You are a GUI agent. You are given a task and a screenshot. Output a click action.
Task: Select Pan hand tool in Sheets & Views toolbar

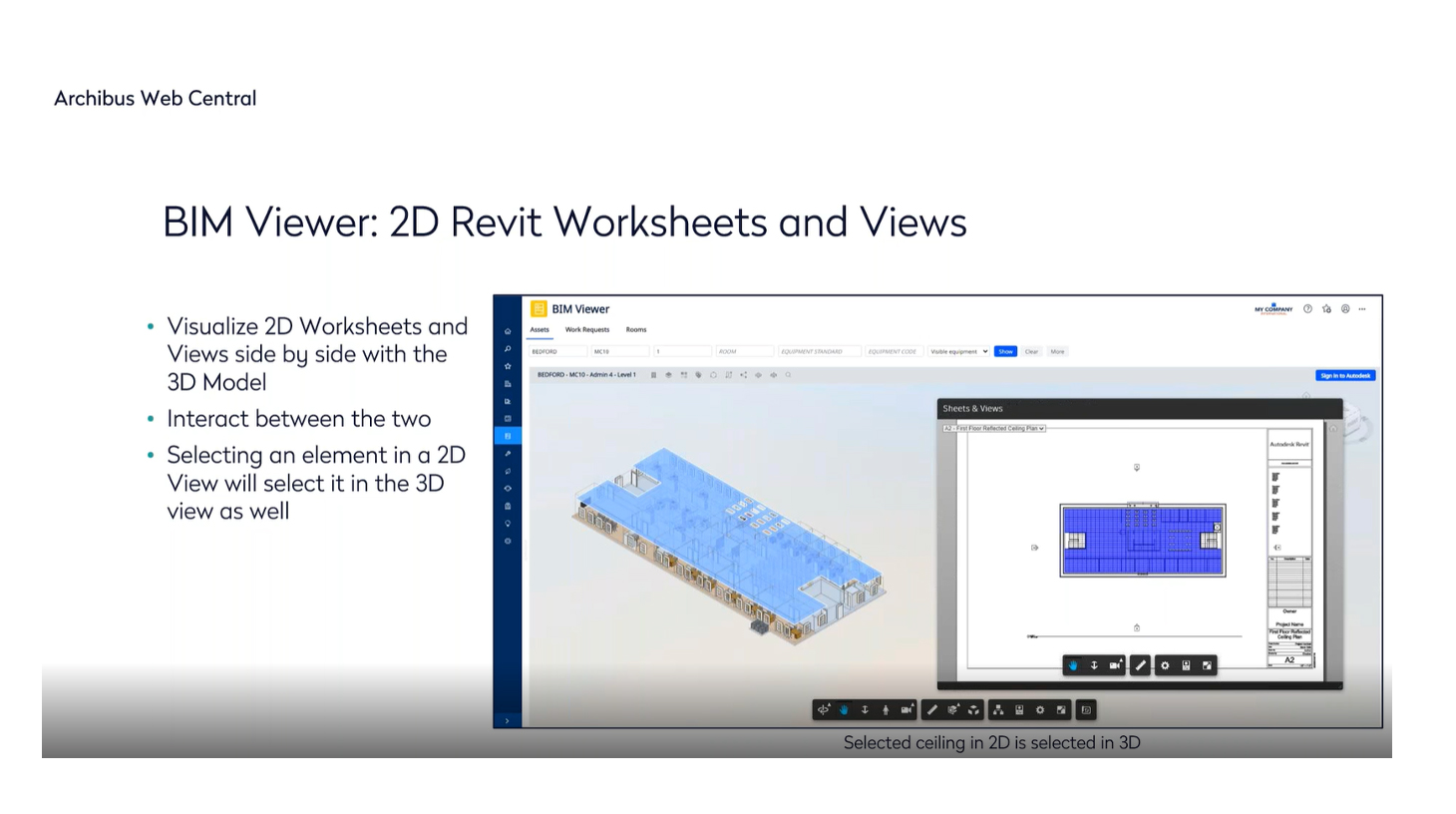pos(1073,665)
